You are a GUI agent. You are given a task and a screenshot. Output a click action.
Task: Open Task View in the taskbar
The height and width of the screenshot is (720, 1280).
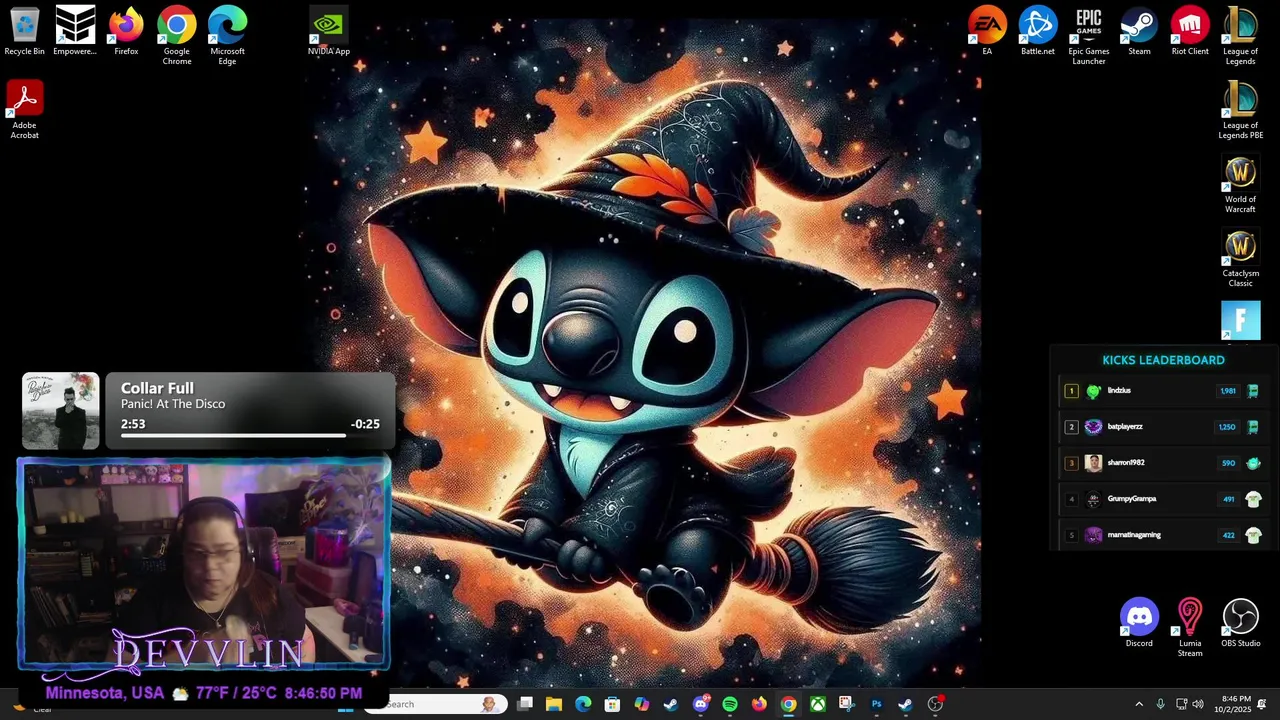525,704
